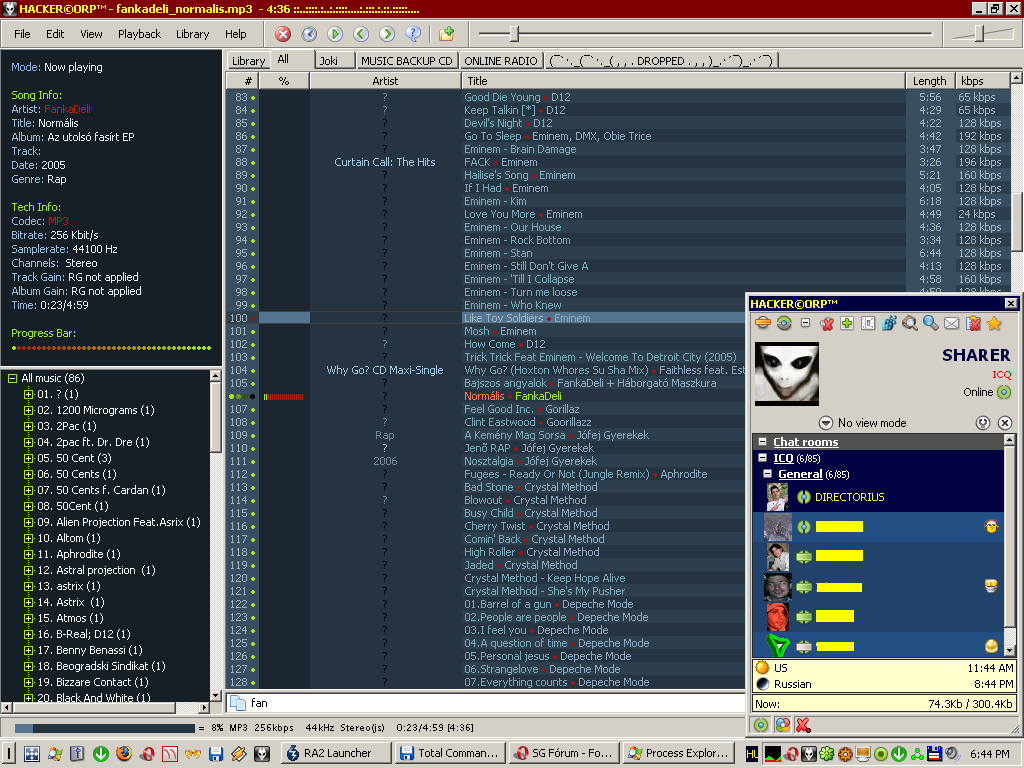Click the playlist search field containing 'fan'
The width and height of the screenshot is (1024, 768).
point(480,703)
